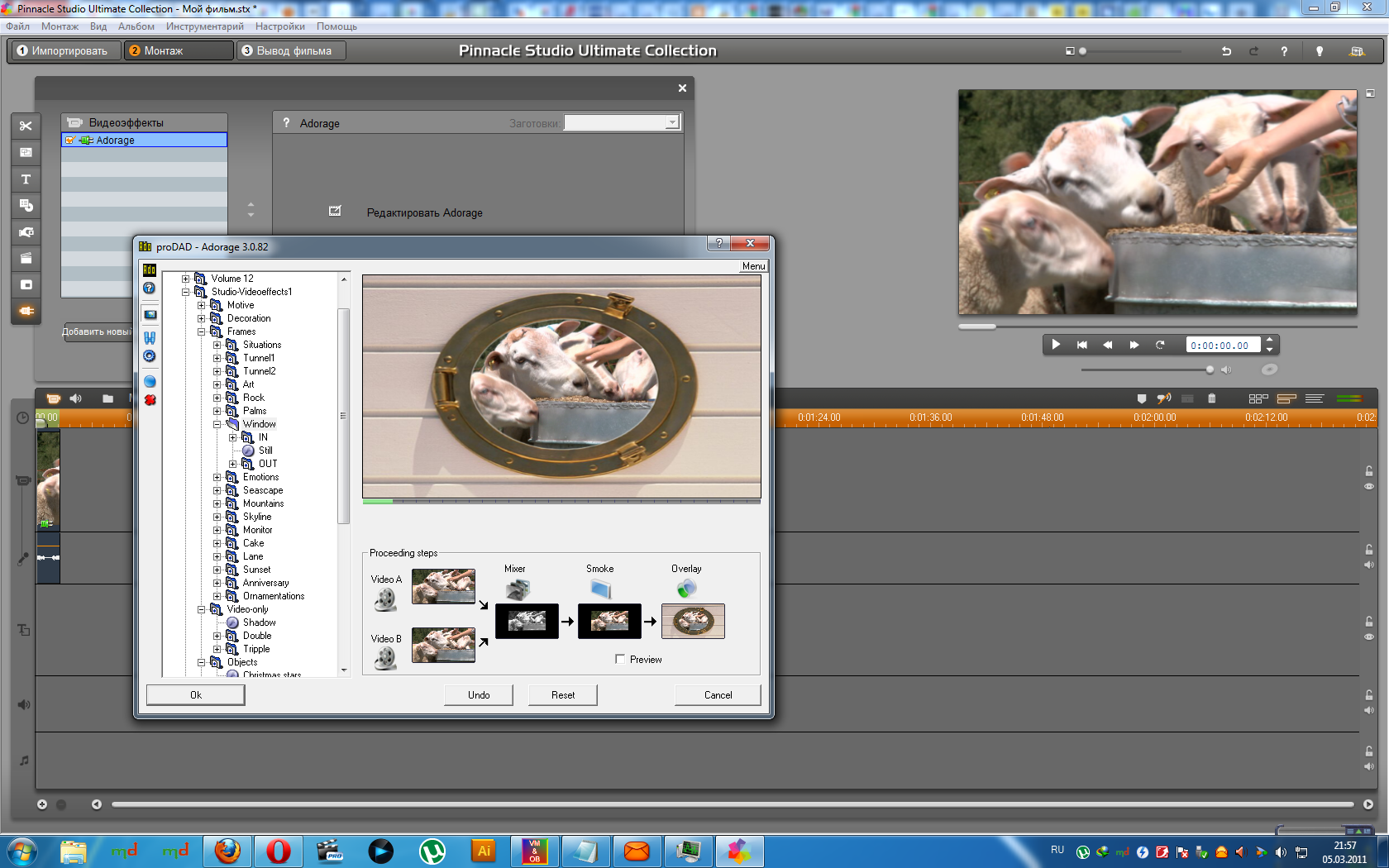
Task: Click Cancel in Adorage dialog
Action: point(718,694)
